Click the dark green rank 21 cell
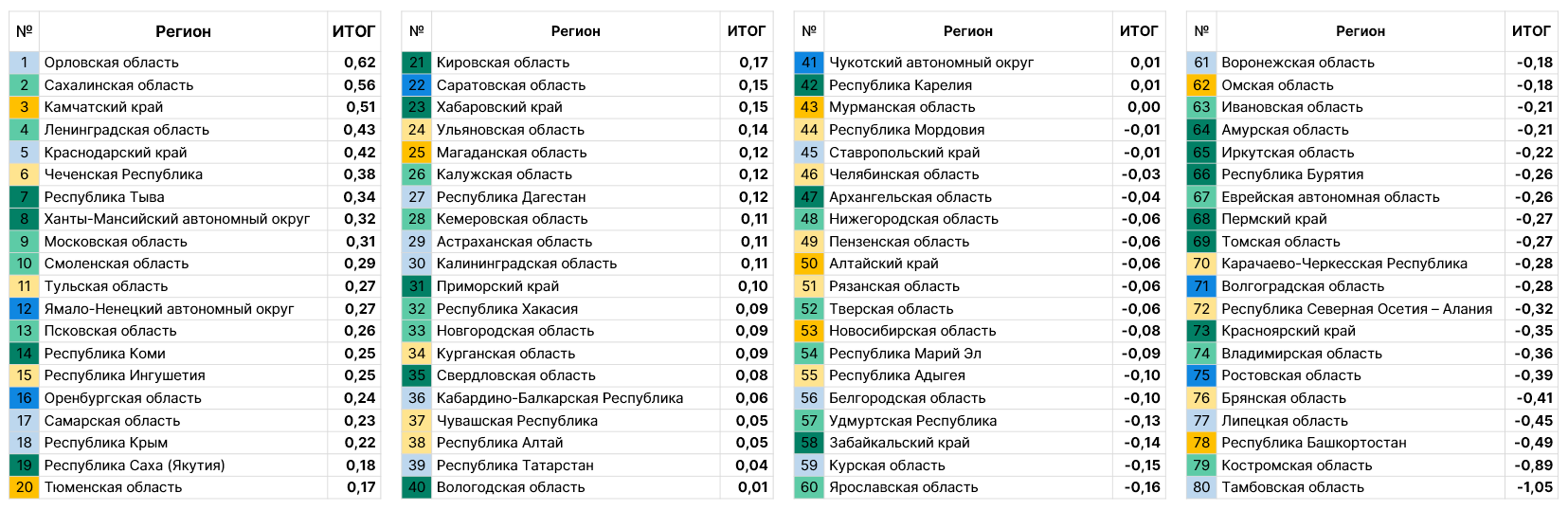This screenshot has width=1568, height=511. pos(417,63)
